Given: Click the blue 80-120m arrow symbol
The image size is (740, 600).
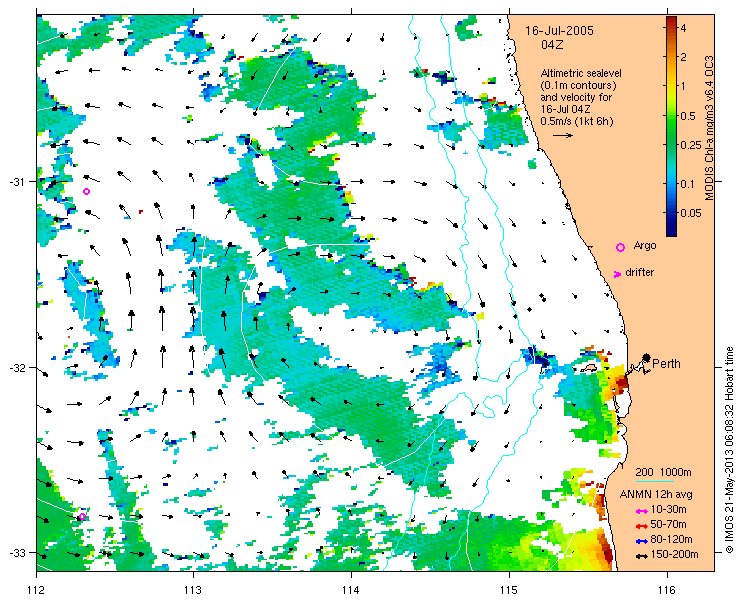Looking at the screenshot, I should [641, 541].
